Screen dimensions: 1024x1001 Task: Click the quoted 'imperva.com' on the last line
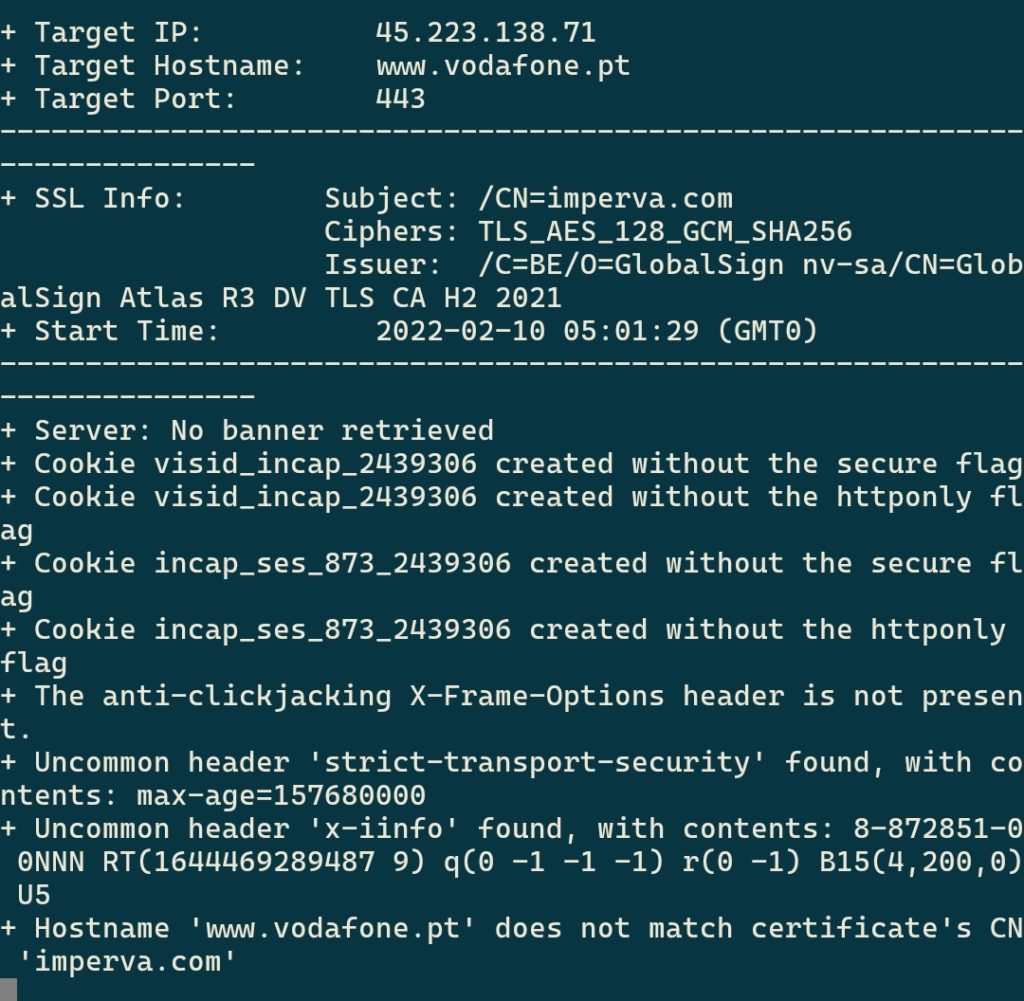pyautogui.click(x=127, y=962)
